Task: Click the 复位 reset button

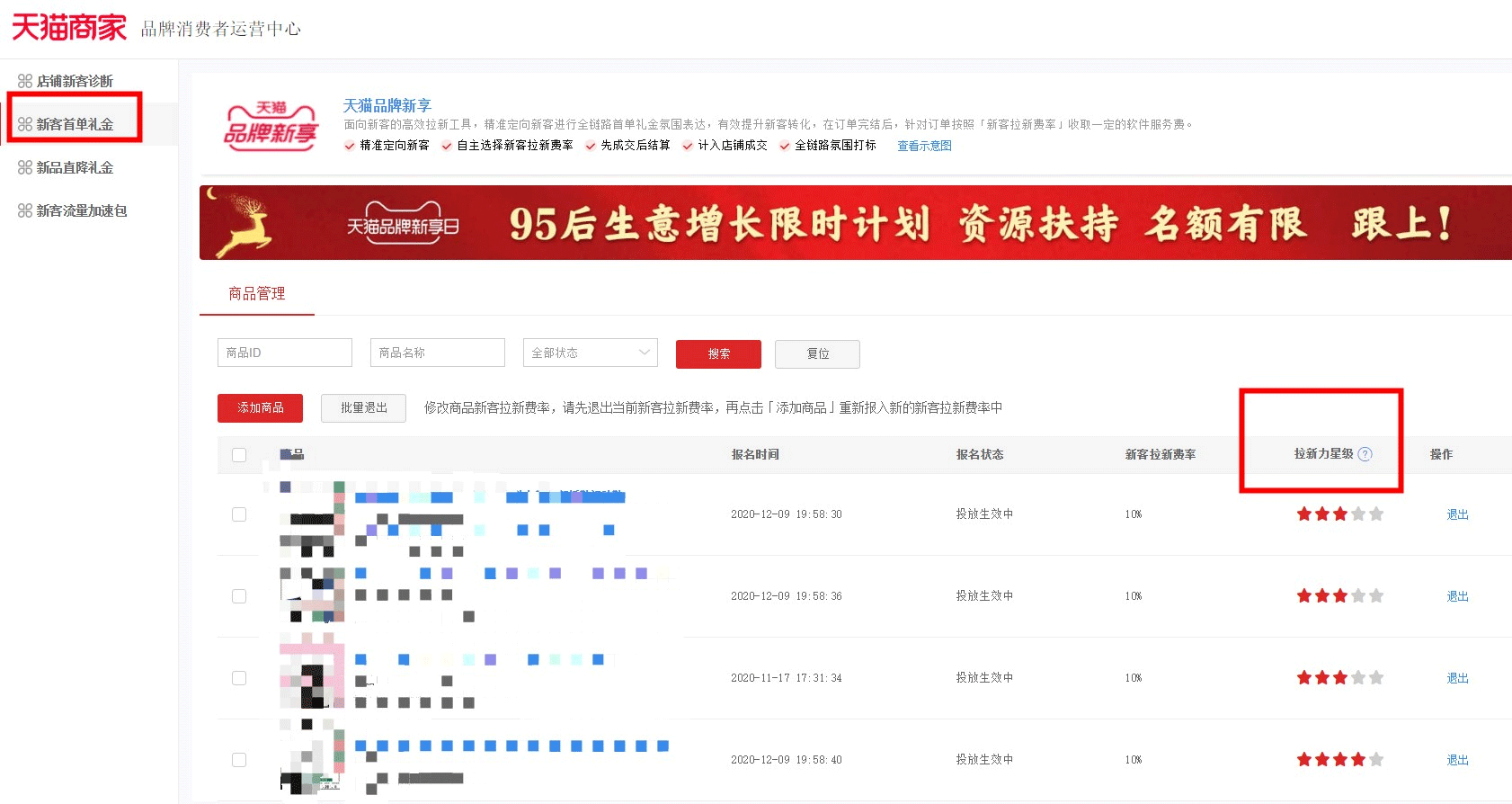Action: pos(817,353)
